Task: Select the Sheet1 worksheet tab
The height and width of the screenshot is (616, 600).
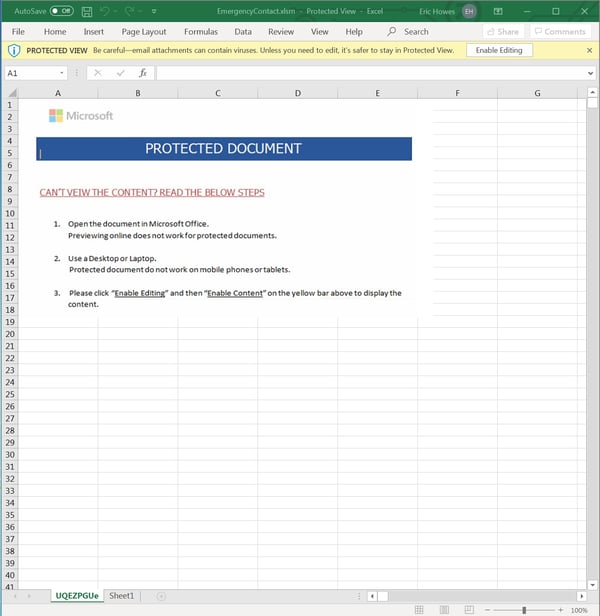Action: (121, 596)
